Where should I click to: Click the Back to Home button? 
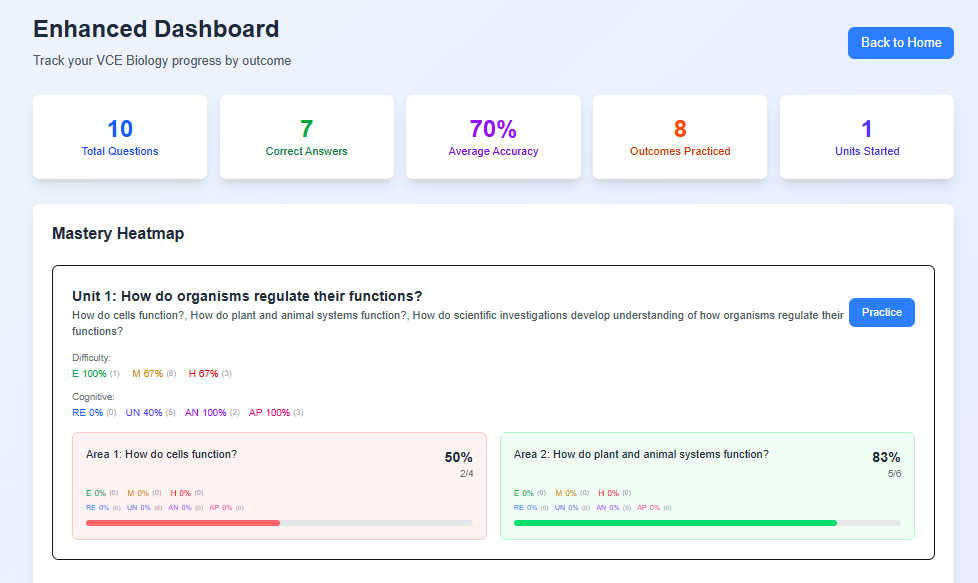tap(900, 43)
